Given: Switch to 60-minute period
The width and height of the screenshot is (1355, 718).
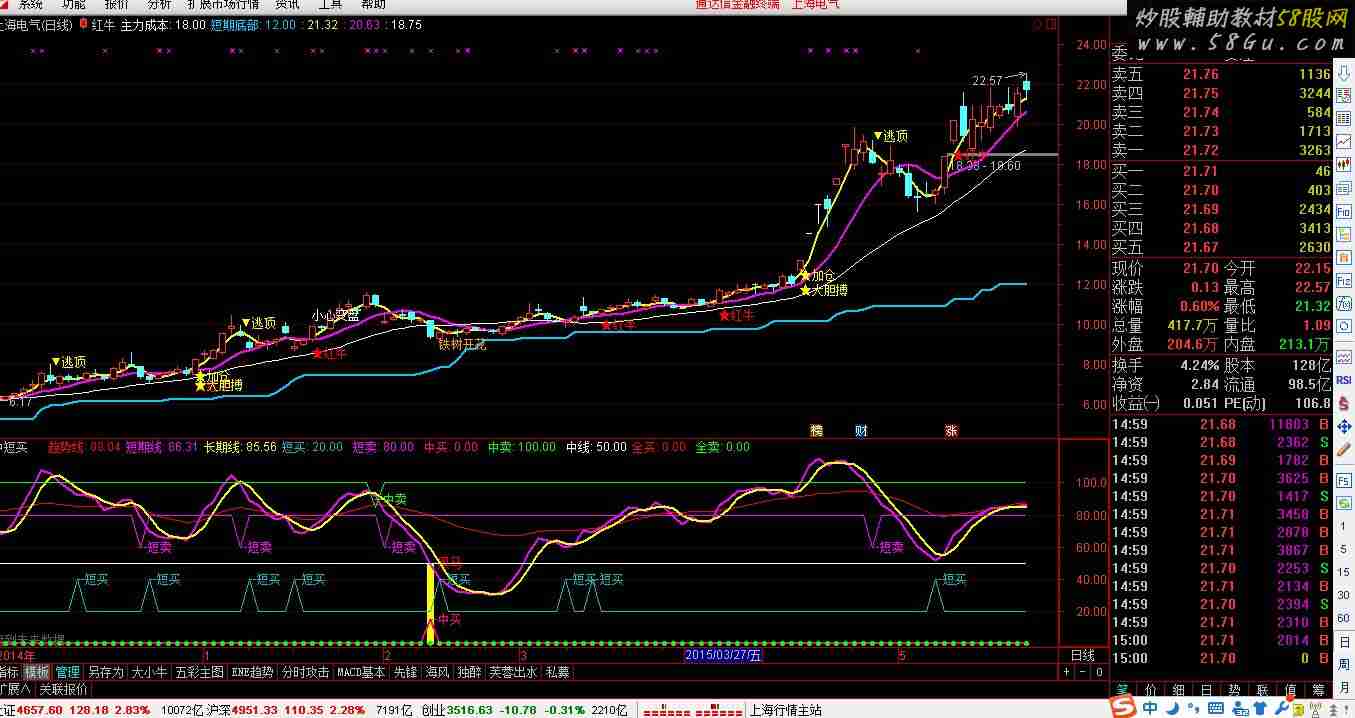Looking at the screenshot, I should coord(1343,618).
